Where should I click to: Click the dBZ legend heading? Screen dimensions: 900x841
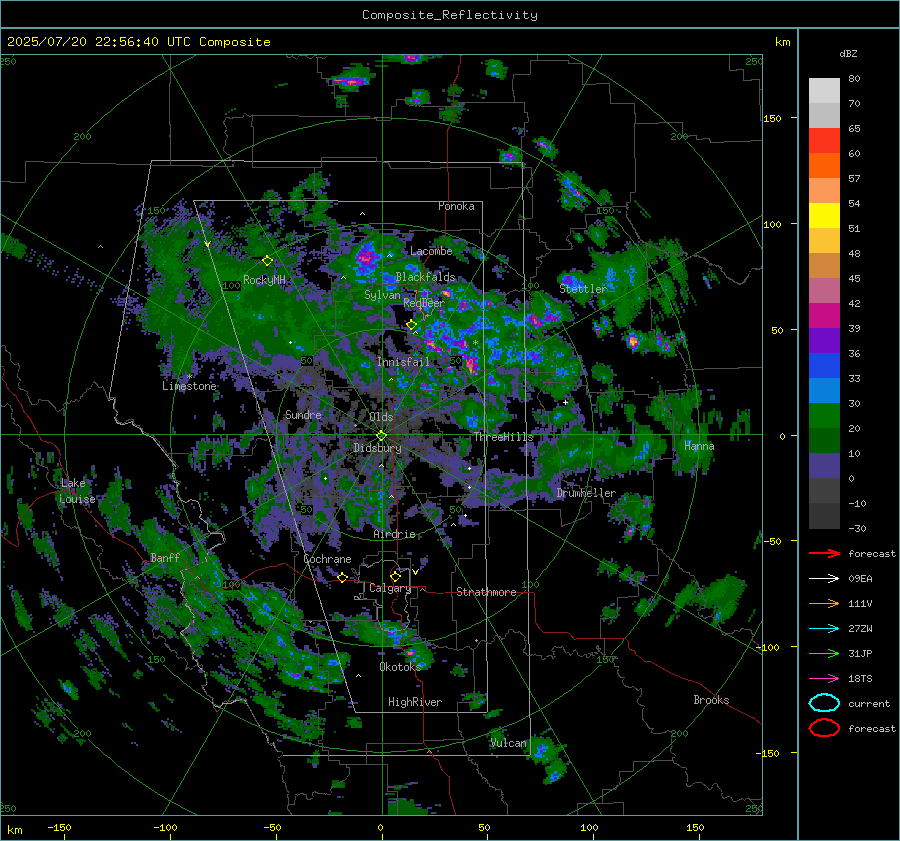[848, 53]
